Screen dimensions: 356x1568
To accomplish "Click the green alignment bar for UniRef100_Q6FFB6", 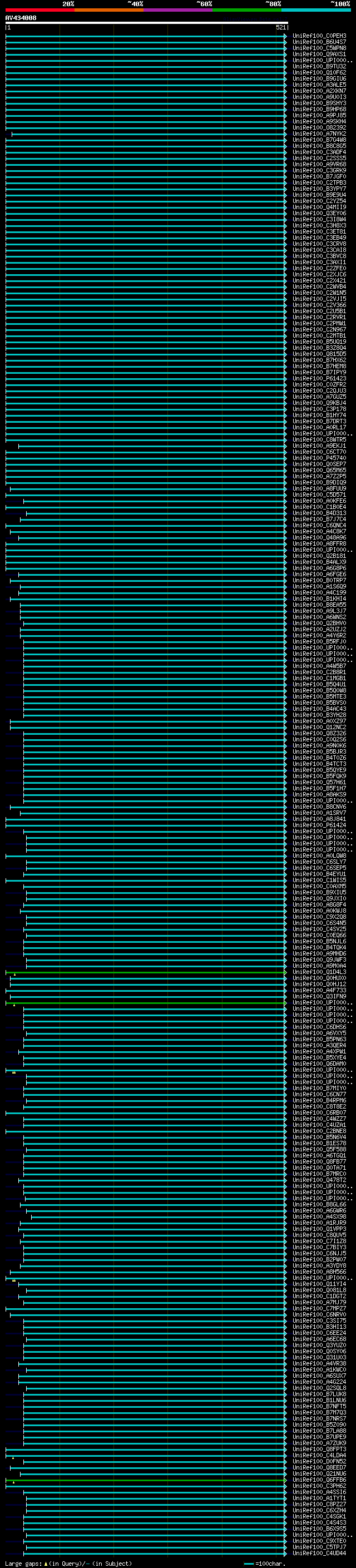I will coord(146,1480).
